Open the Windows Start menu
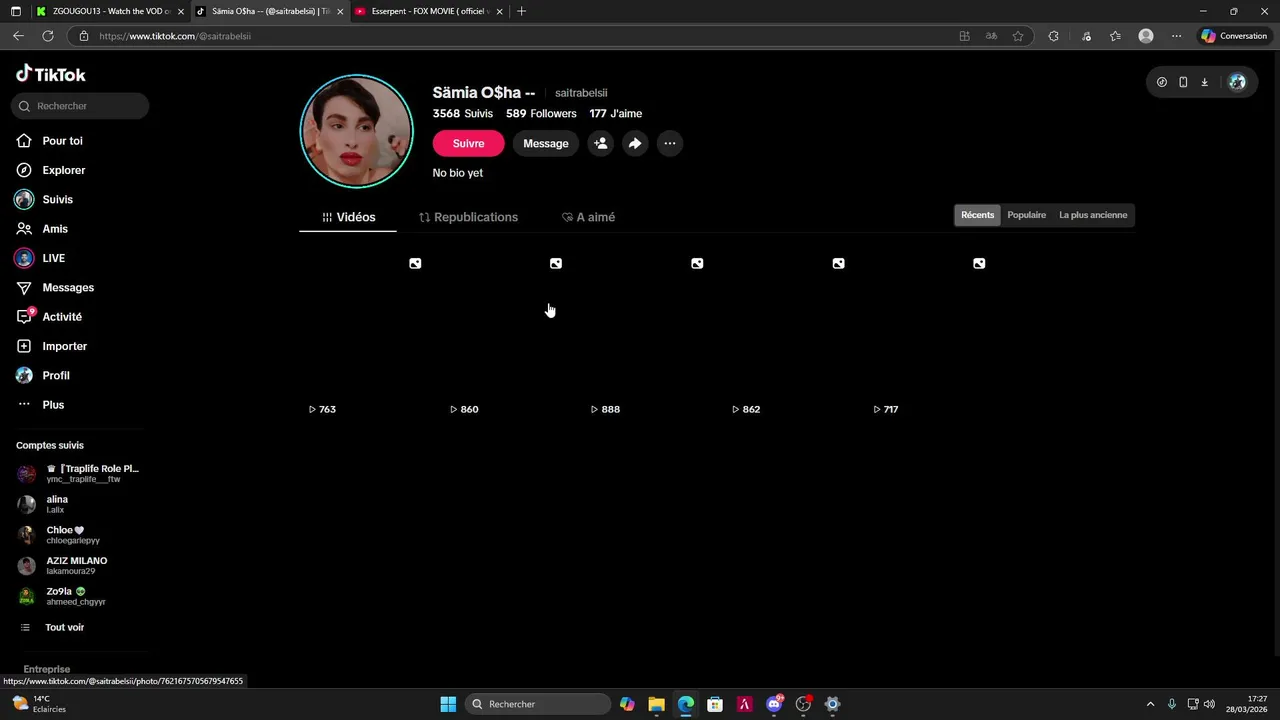This screenshot has width=1280, height=720. coord(448,704)
